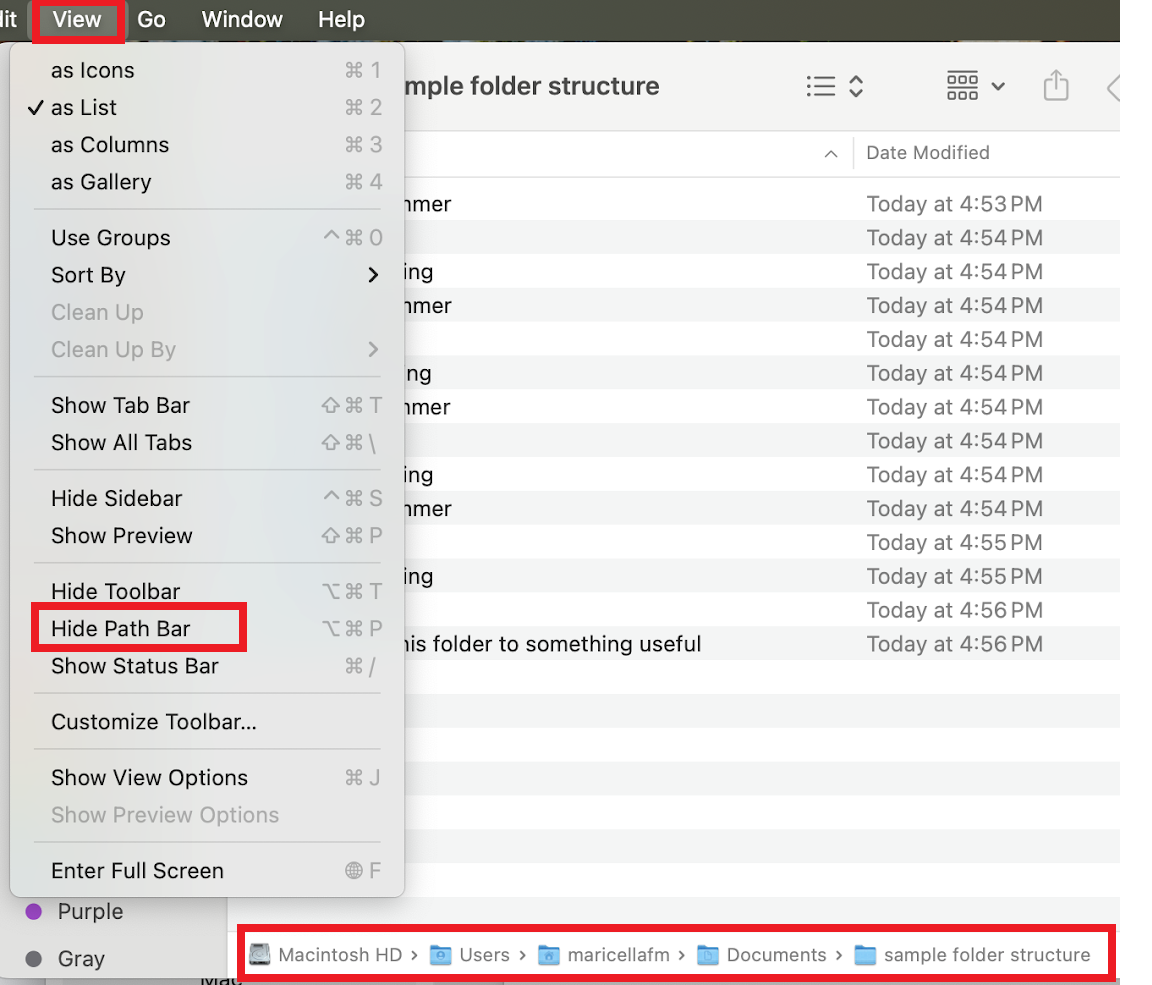Select Hide Path Bar
Screen dimensions: 1152x985
(207, 629)
